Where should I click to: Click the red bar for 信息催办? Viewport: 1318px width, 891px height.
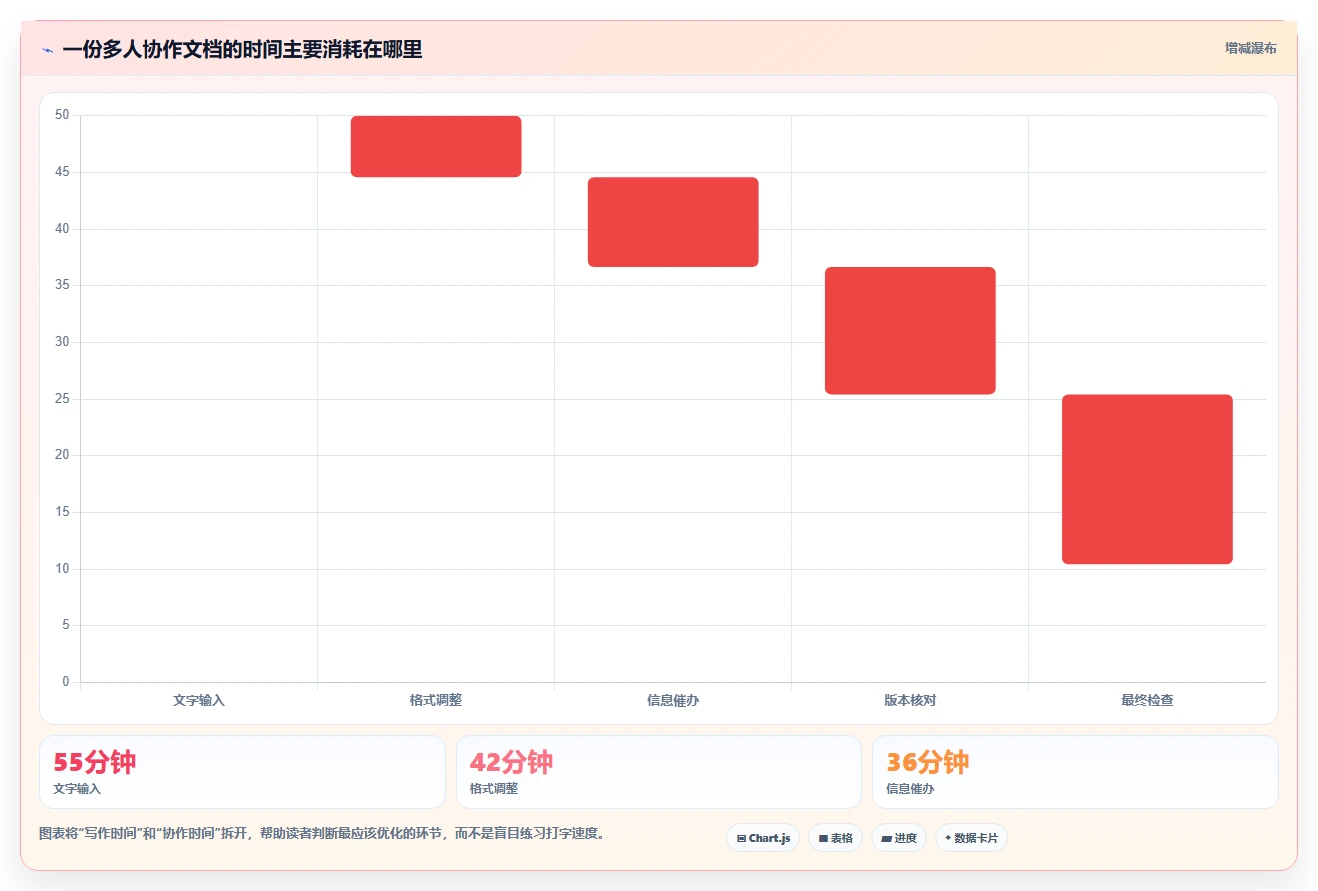[x=673, y=222]
